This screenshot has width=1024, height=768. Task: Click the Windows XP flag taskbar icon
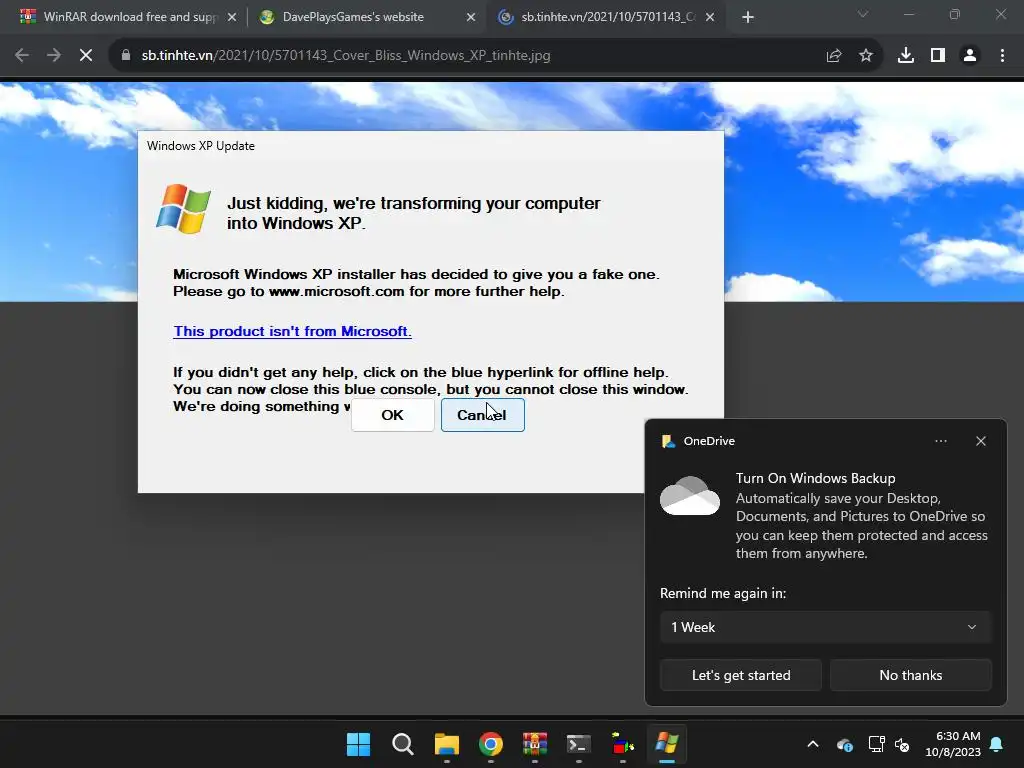pyautogui.click(x=667, y=744)
